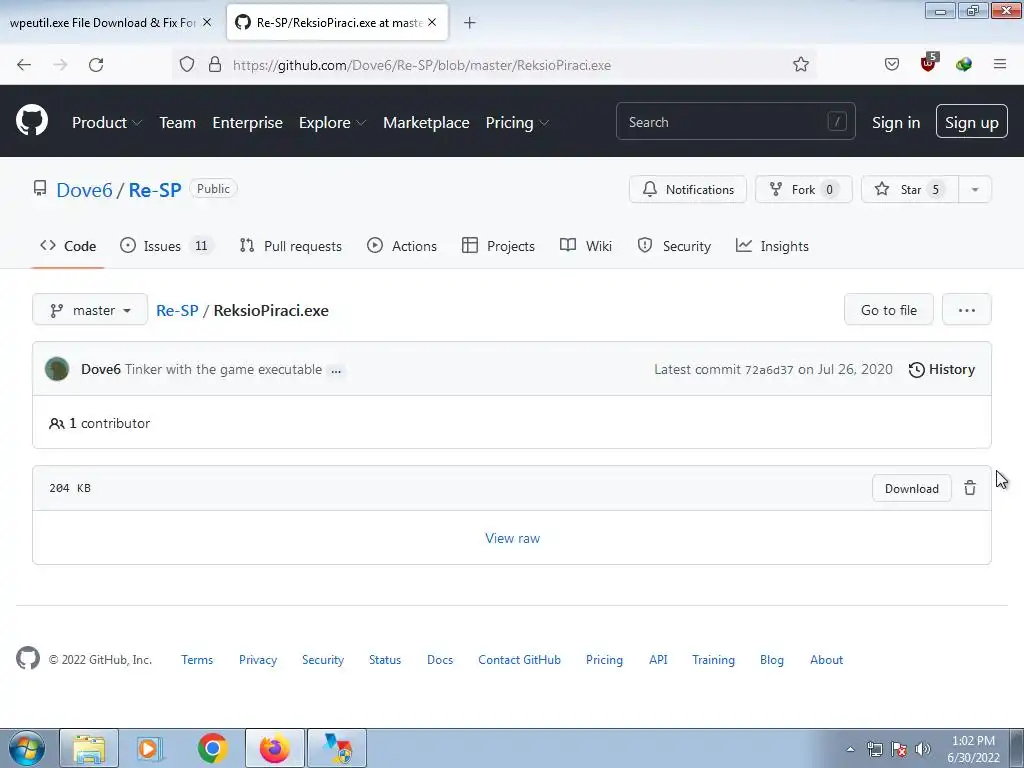Switch to the Insights tab

[772, 246]
